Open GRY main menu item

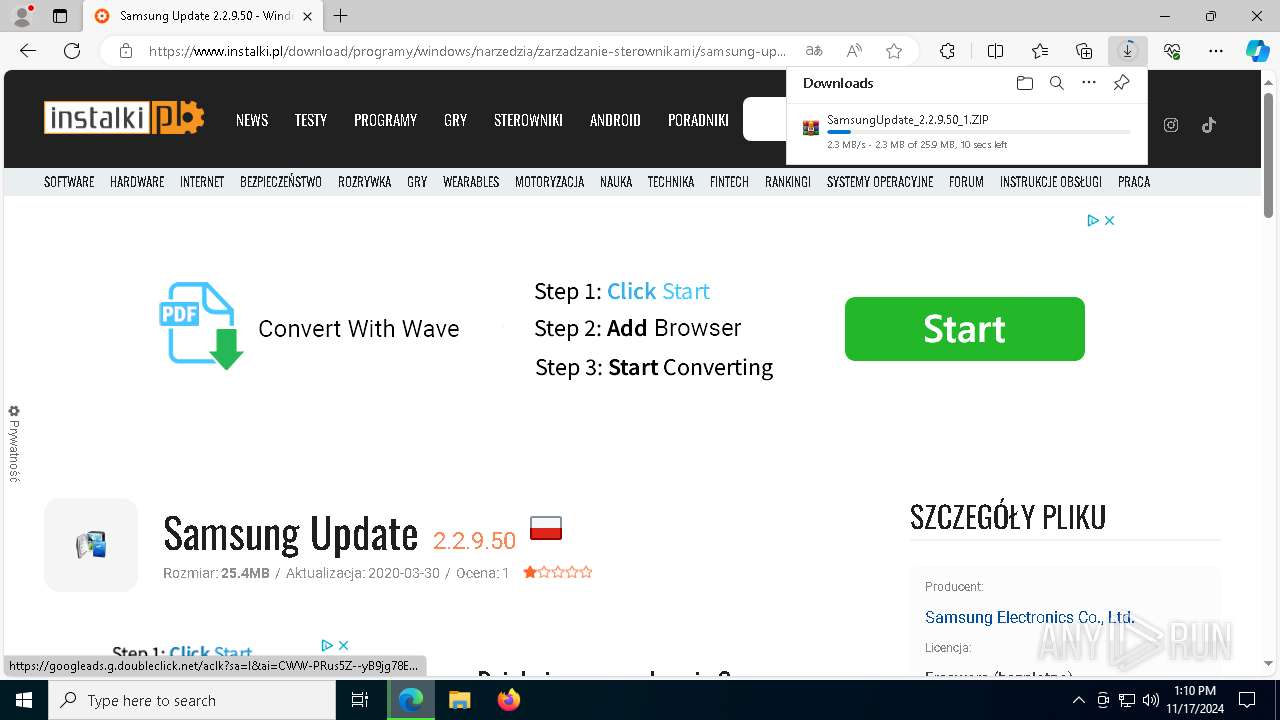(x=456, y=120)
